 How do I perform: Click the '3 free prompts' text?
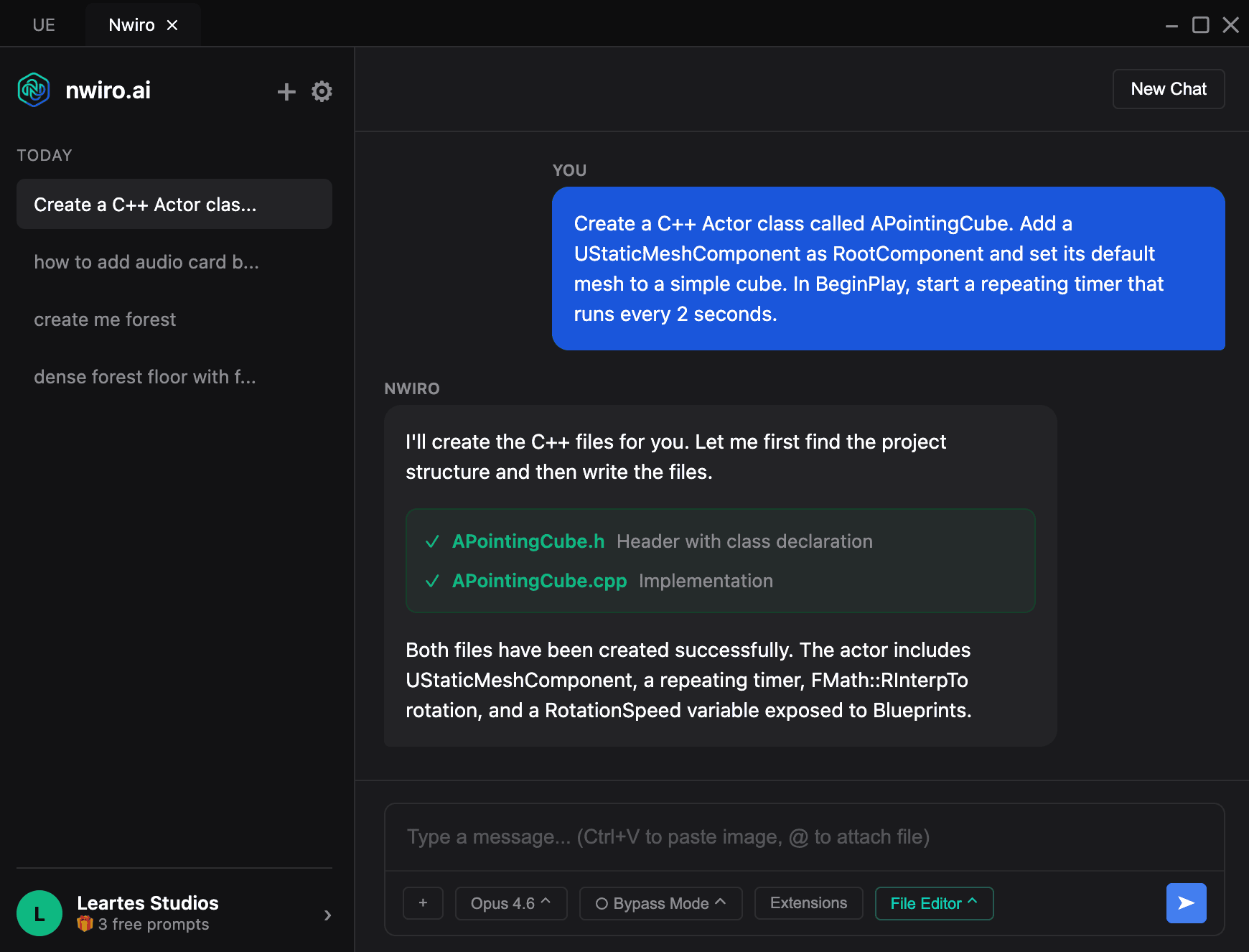[154, 925]
